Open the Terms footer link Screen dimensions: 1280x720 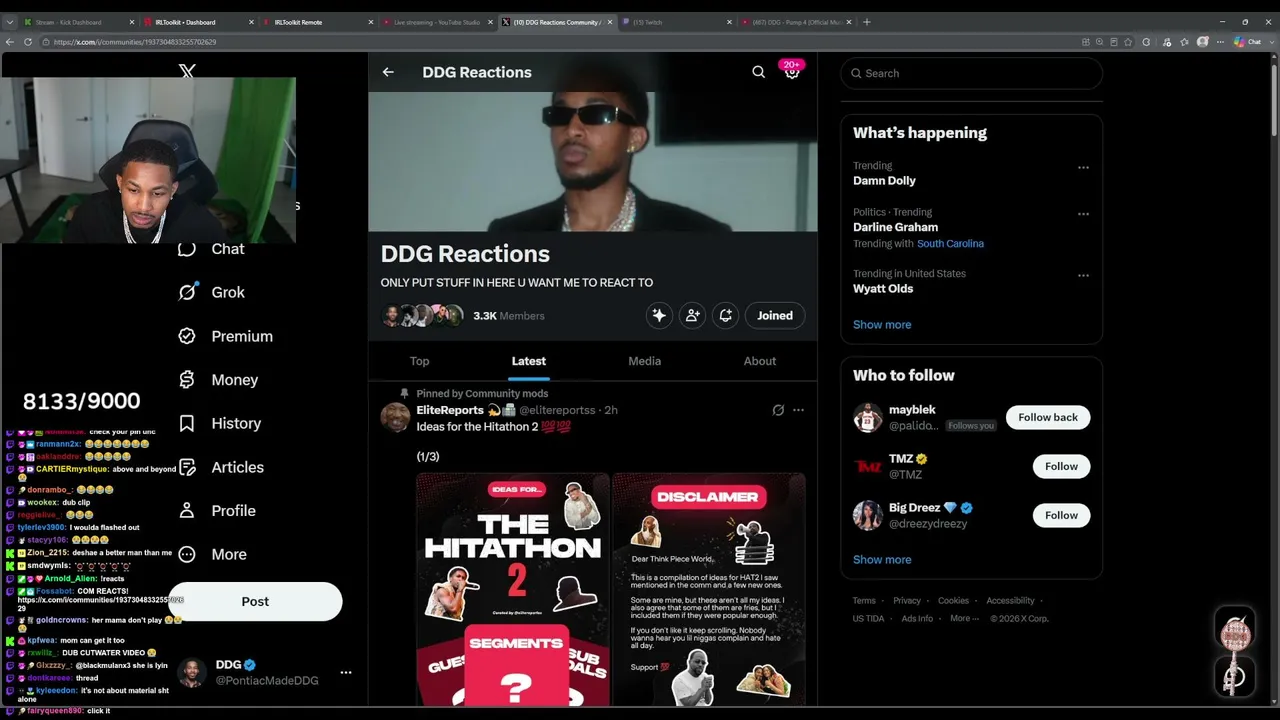(x=864, y=601)
